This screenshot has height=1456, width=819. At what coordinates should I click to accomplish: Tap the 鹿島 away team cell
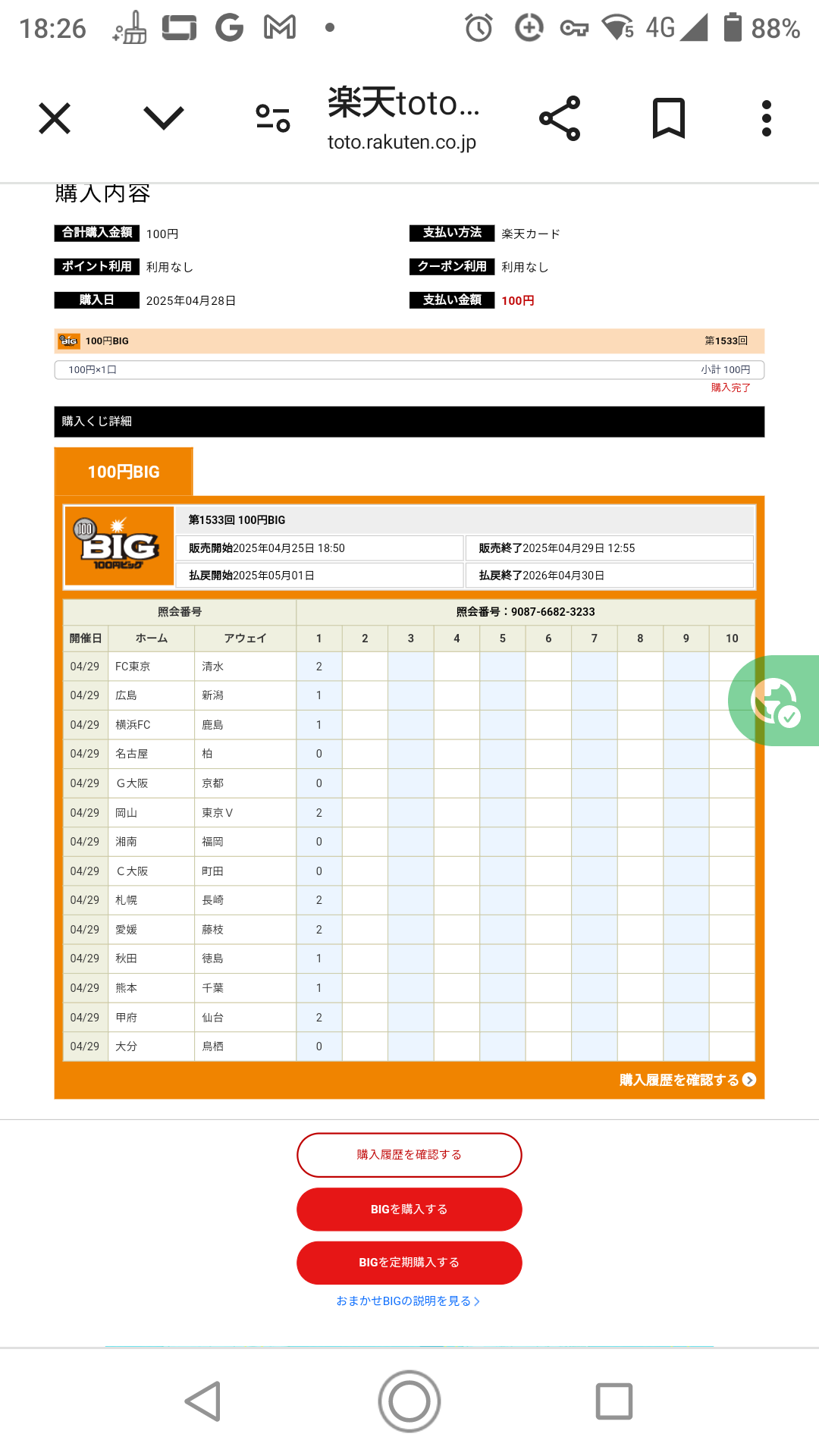[x=245, y=725]
